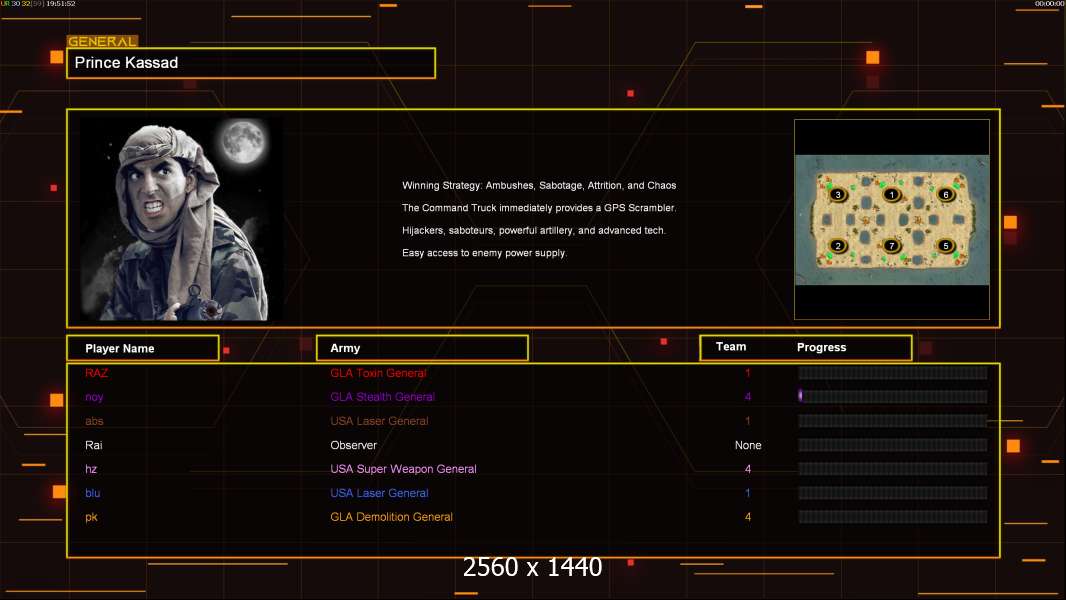Select player hz

coord(91,469)
